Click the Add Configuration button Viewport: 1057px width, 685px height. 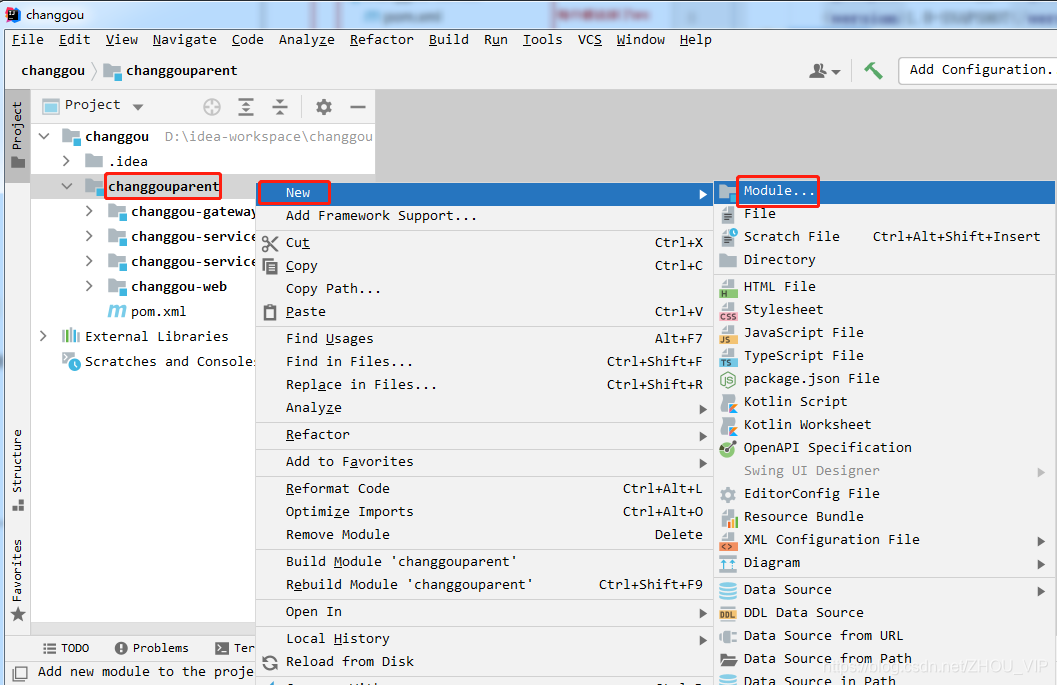(979, 70)
